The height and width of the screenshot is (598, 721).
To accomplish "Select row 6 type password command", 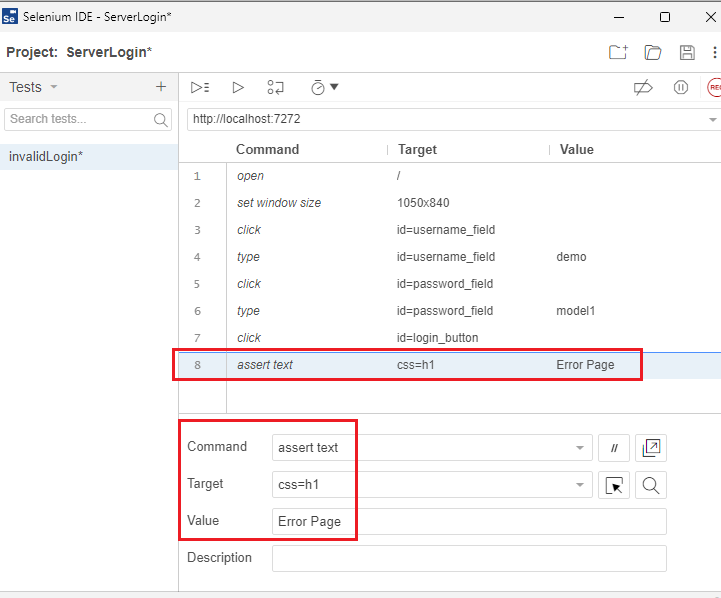I will [x=450, y=311].
